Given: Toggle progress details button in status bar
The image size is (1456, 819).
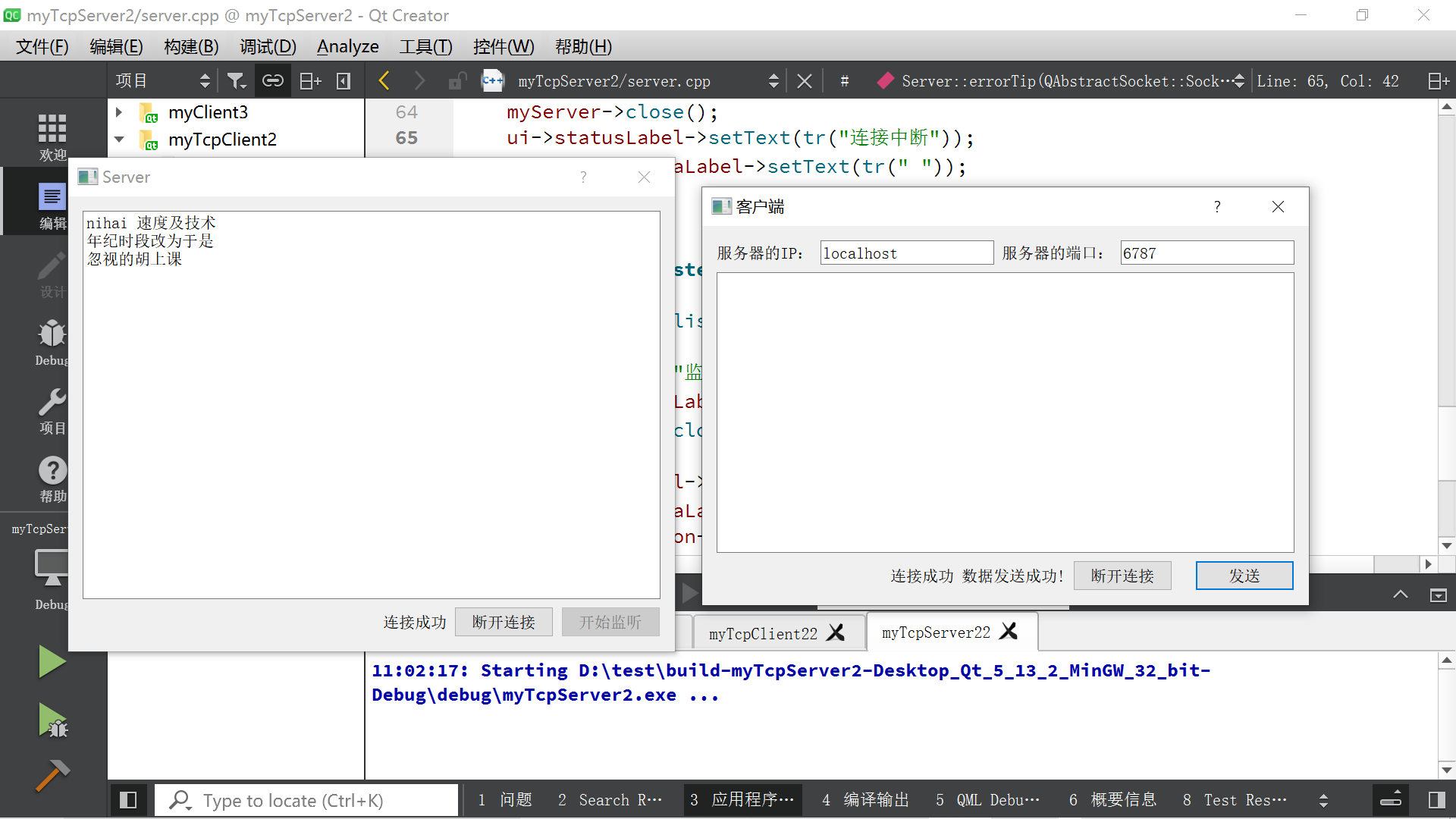Looking at the screenshot, I should point(1391,800).
